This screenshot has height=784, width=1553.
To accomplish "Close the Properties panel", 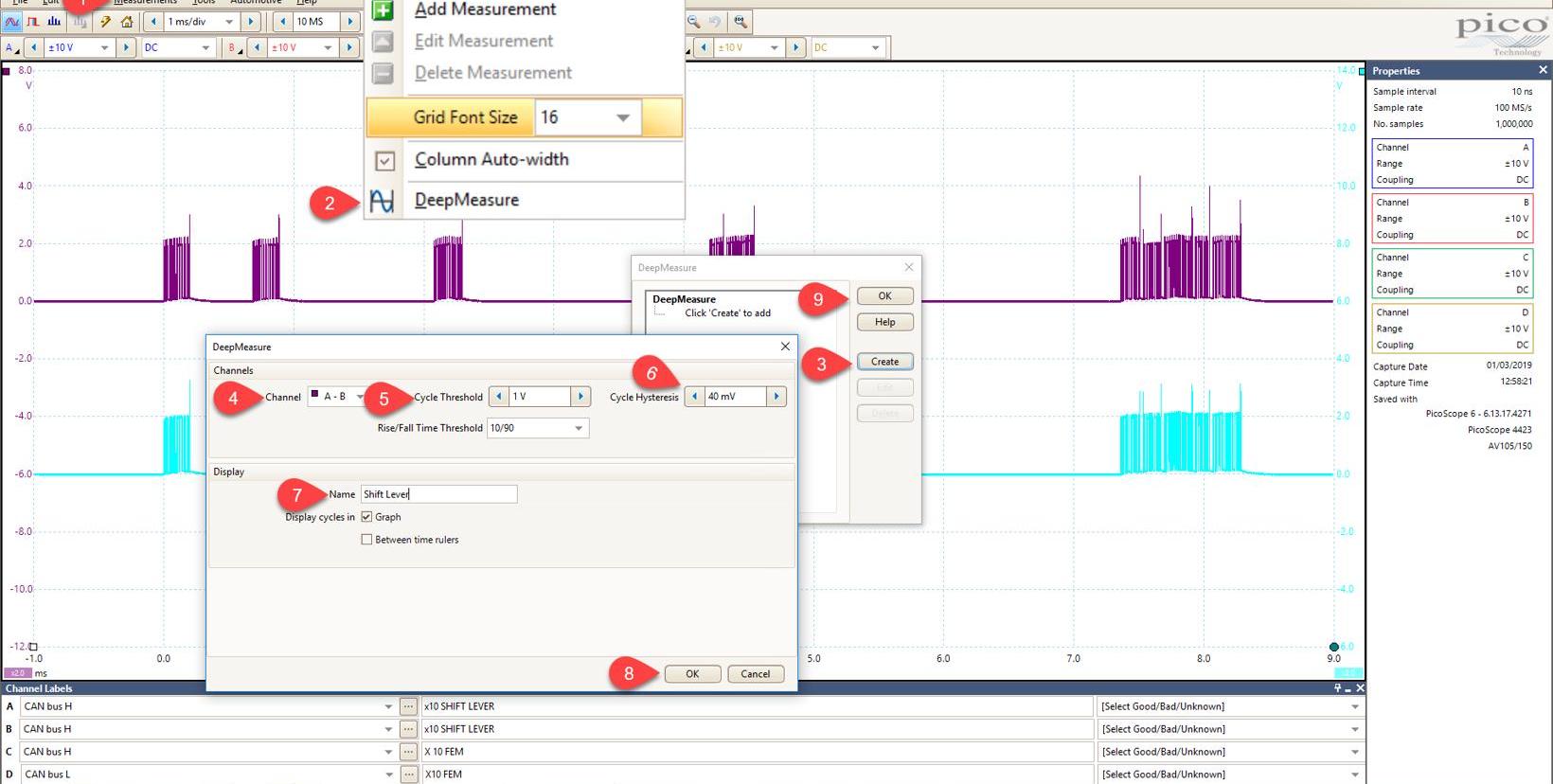I will 1543,70.
